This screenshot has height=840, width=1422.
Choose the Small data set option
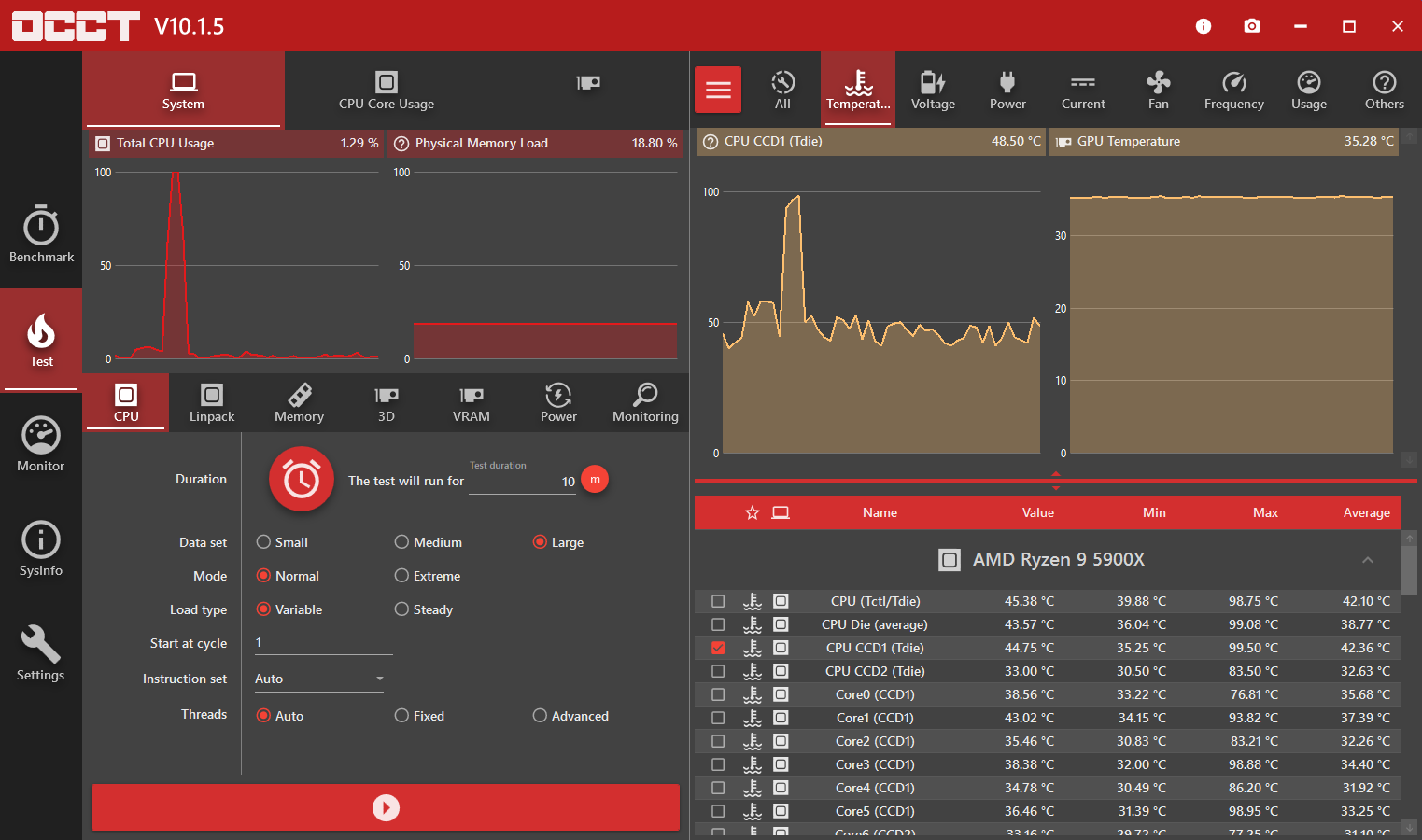coord(264,542)
